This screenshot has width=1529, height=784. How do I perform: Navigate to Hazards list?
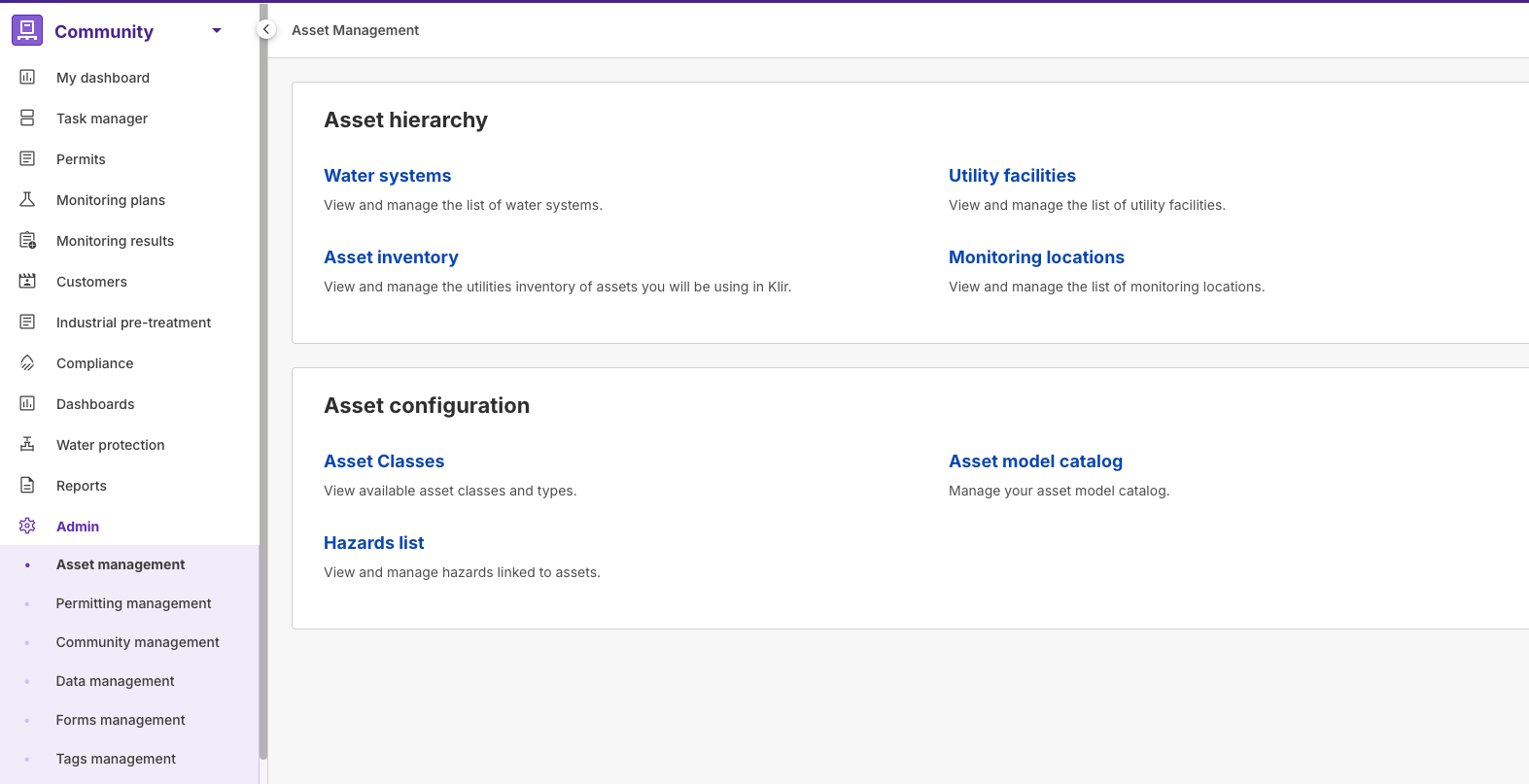[373, 543]
